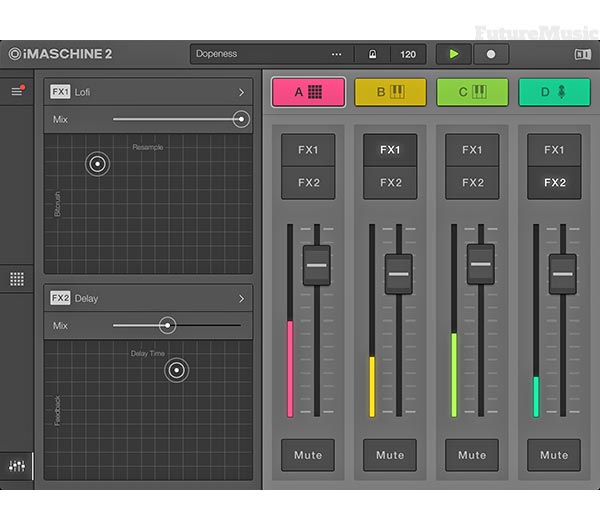The image size is (600, 530).
Task: Select the FX2 badge in the Delay header
Action: 60,298
